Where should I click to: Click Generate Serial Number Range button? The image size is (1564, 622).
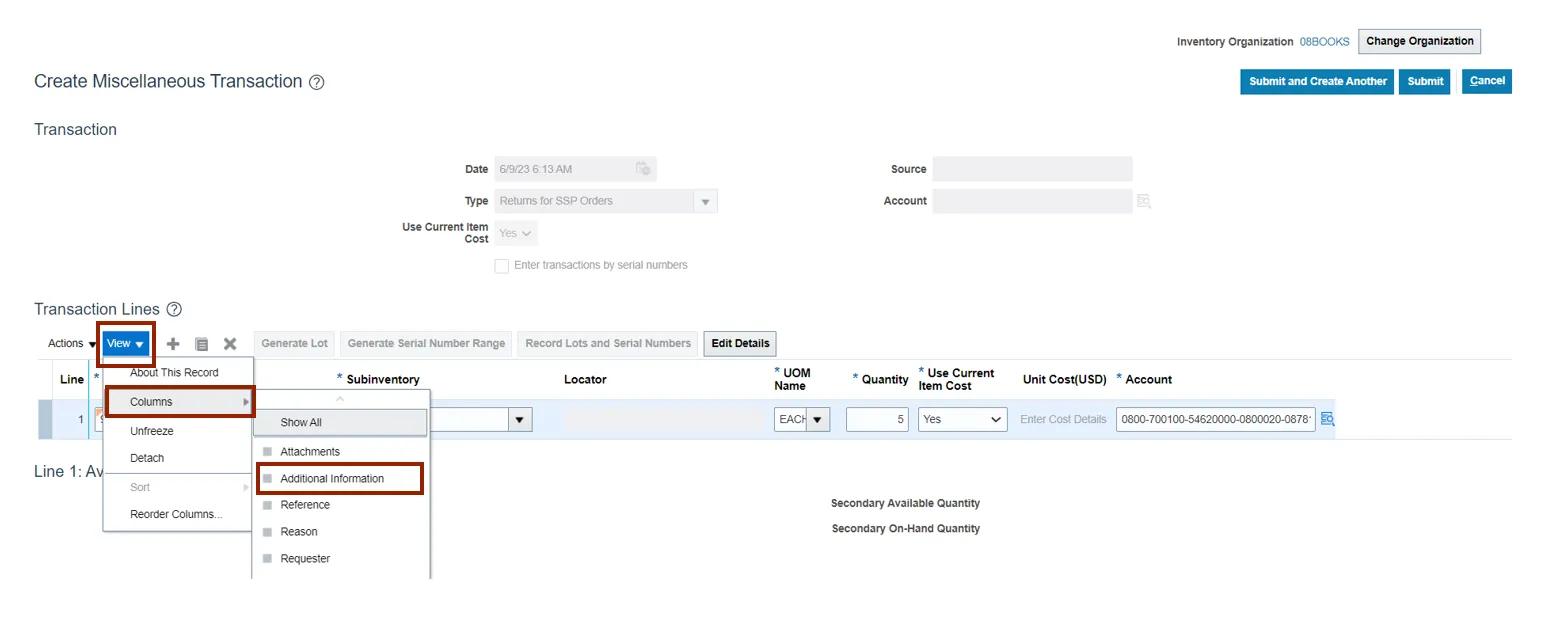(426, 343)
